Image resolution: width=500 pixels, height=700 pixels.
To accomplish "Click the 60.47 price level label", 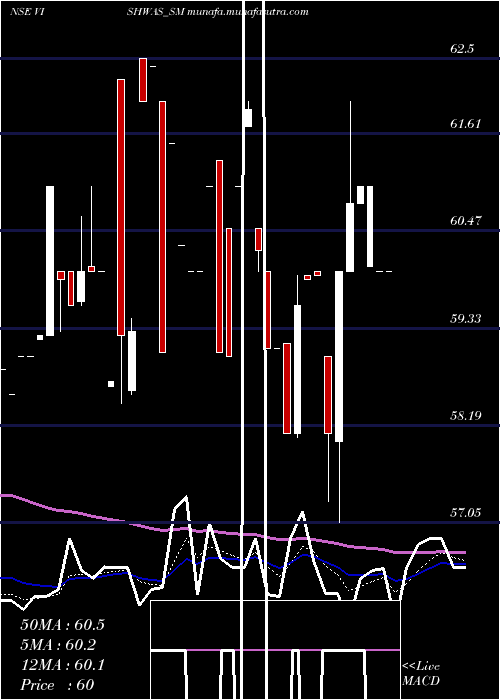I will coord(466,221).
